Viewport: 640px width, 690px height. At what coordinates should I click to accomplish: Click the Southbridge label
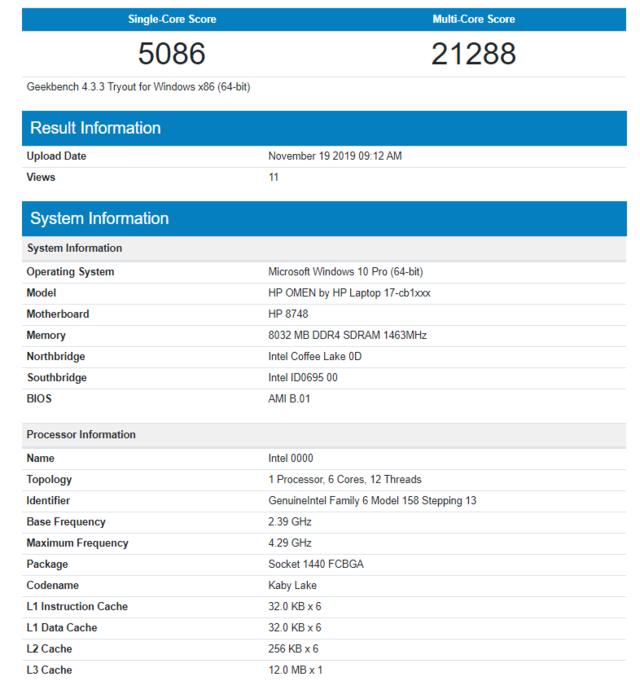click(57, 377)
